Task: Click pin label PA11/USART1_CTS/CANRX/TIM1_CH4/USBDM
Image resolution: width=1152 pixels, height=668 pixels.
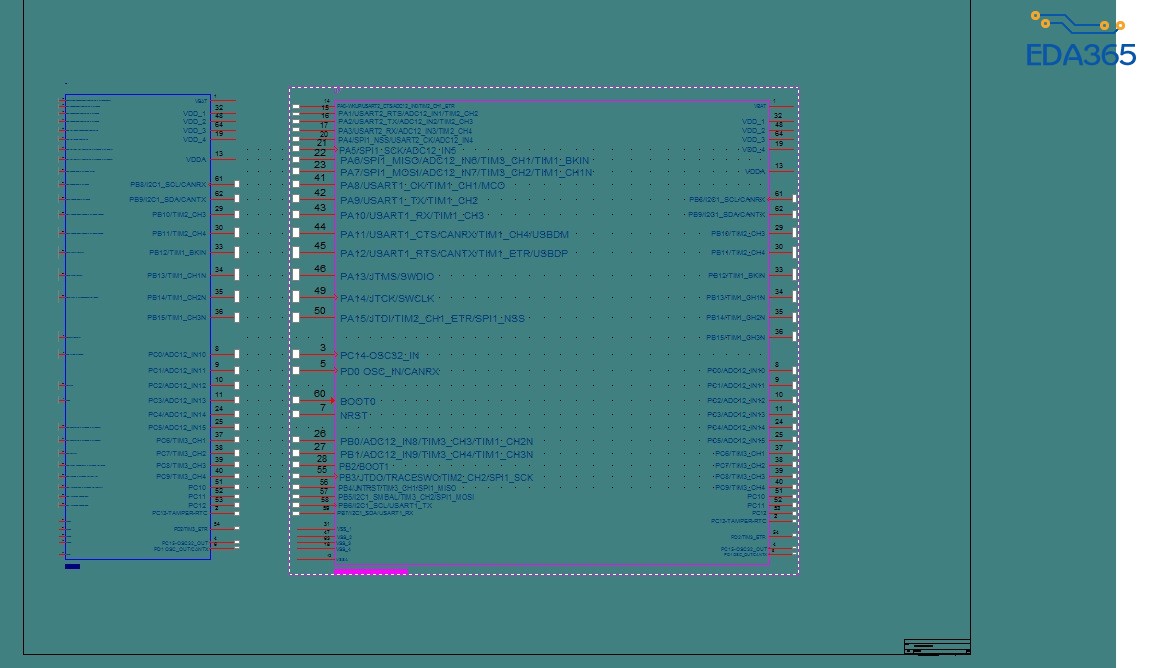Action: (x=454, y=235)
